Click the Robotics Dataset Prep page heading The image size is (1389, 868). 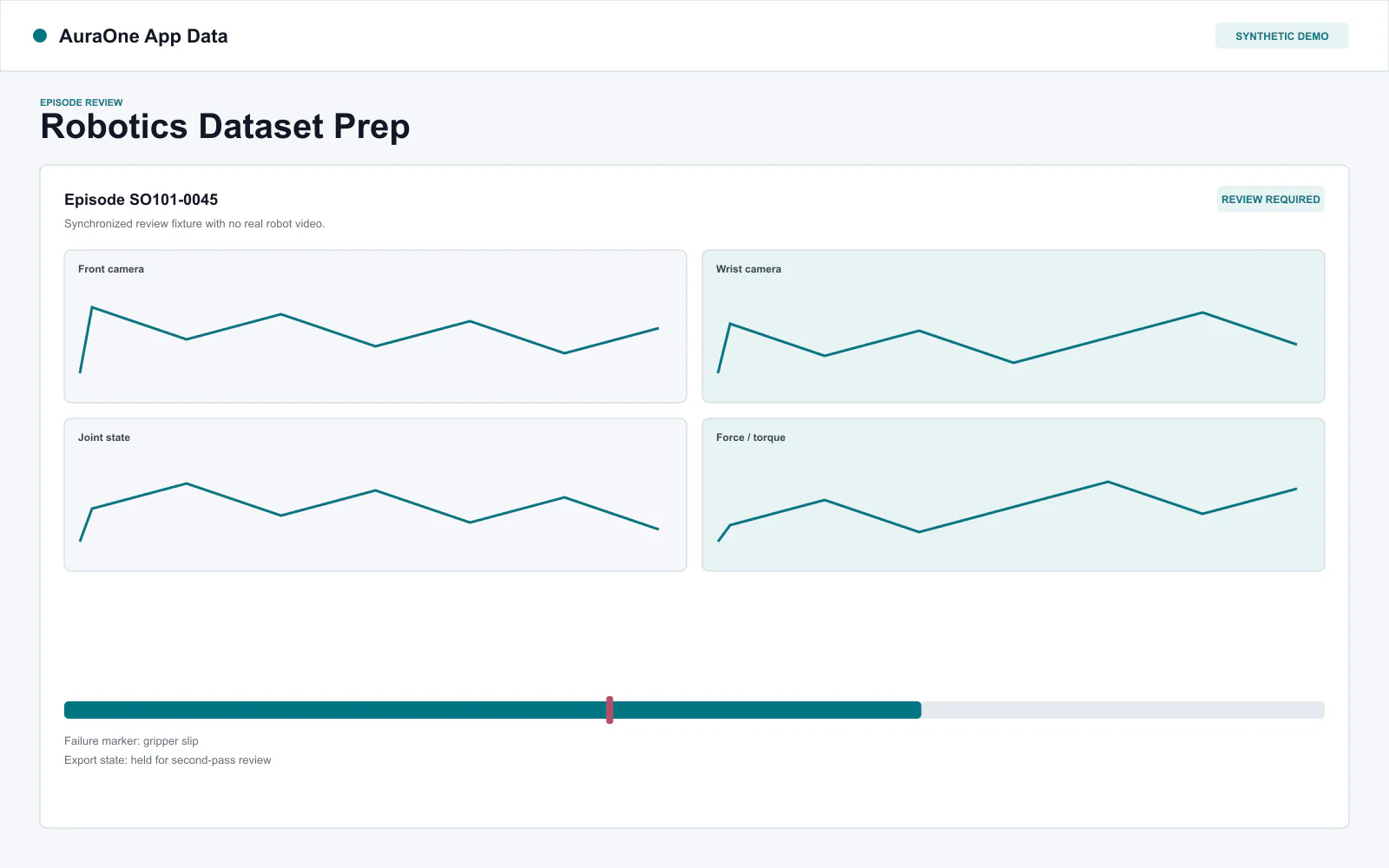point(225,127)
